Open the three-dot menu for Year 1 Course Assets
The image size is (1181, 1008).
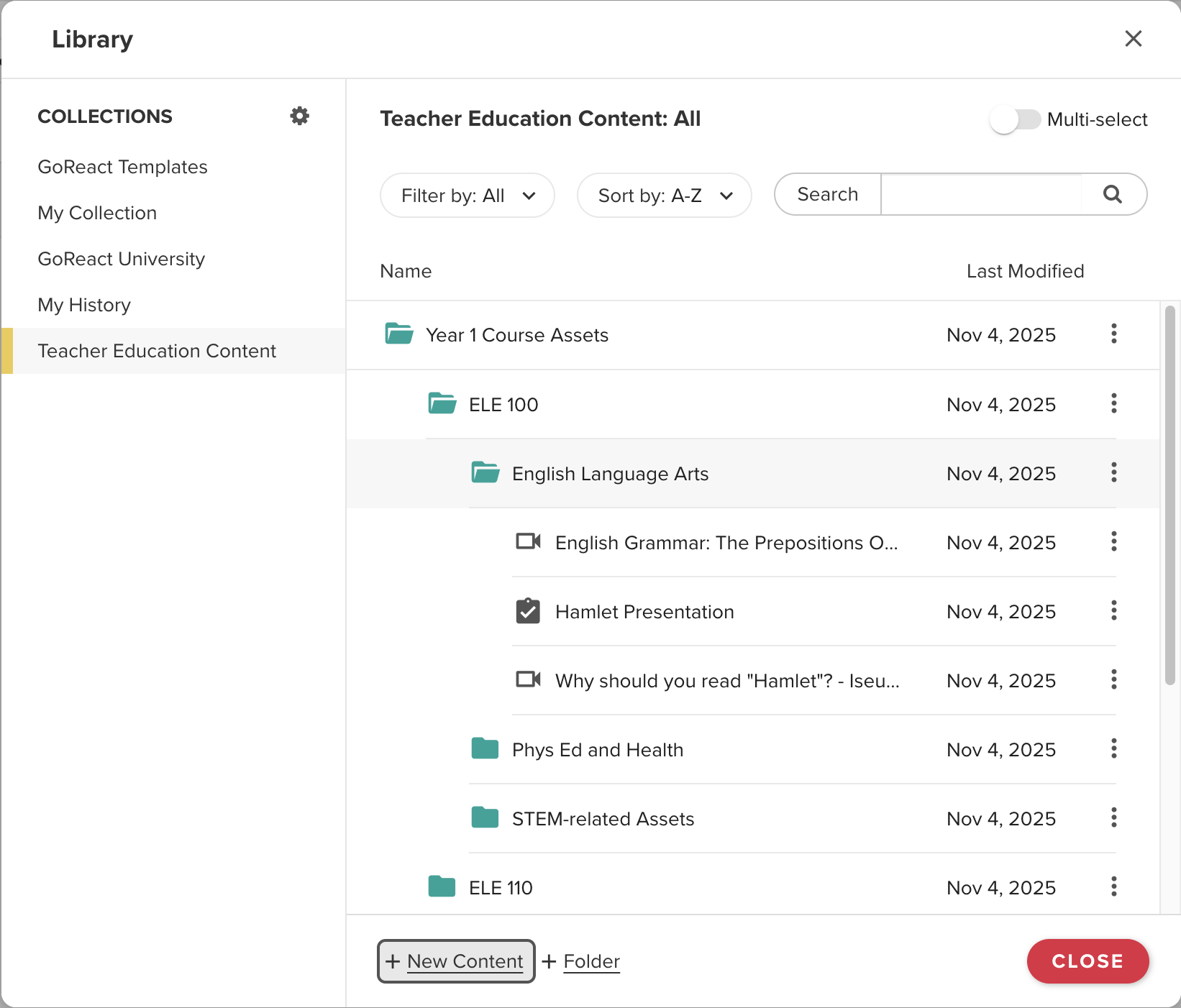click(x=1113, y=334)
